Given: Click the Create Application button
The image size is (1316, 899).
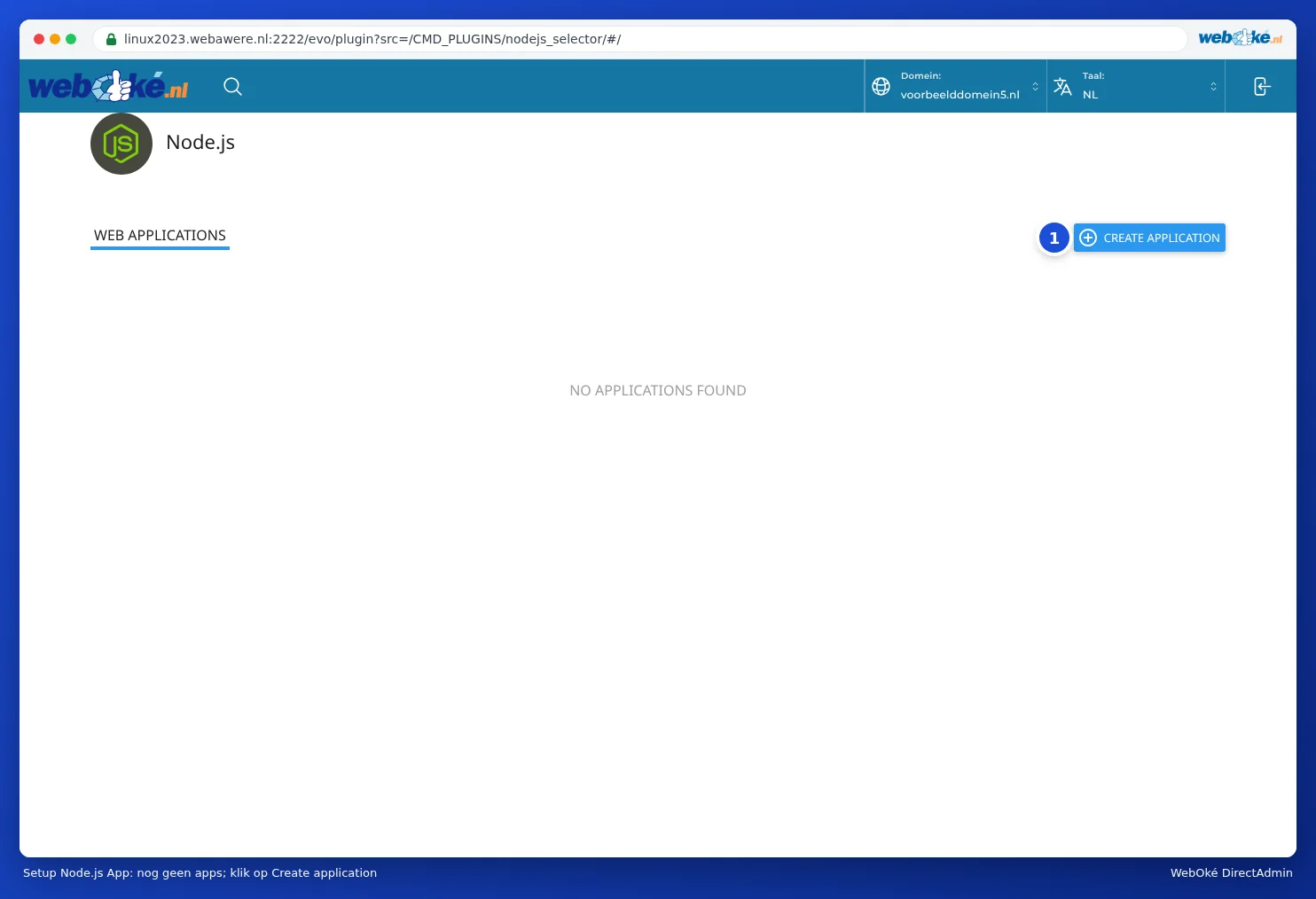Looking at the screenshot, I should tap(1149, 238).
